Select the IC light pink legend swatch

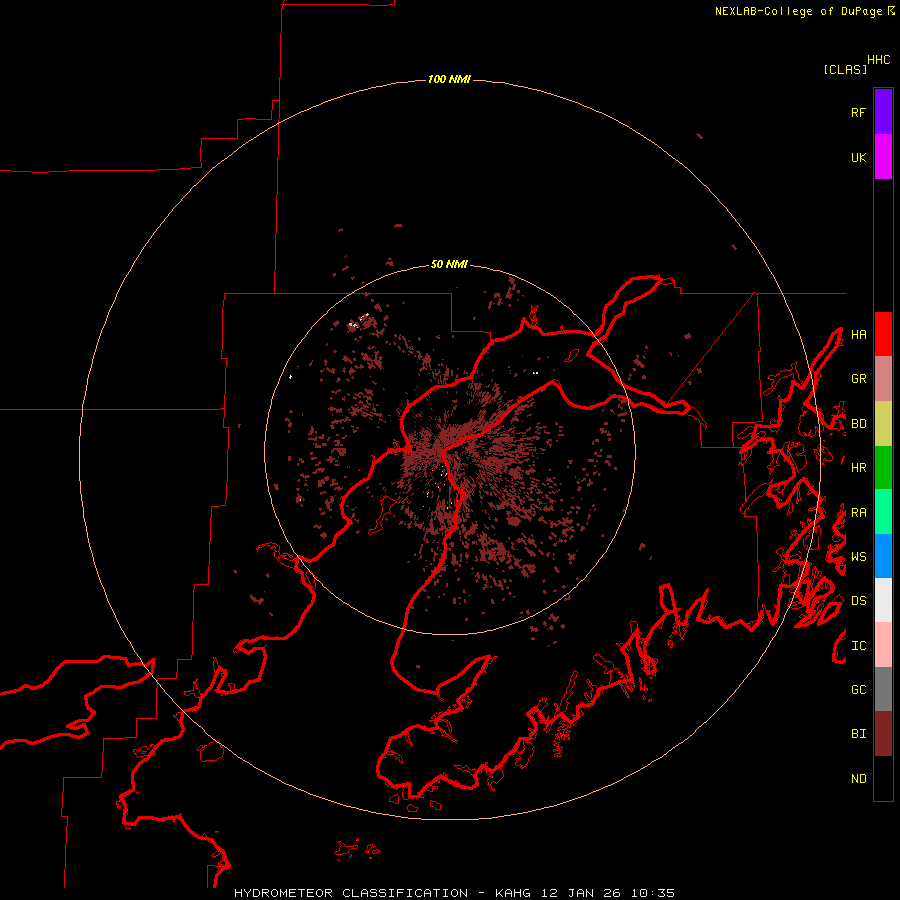[883, 645]
